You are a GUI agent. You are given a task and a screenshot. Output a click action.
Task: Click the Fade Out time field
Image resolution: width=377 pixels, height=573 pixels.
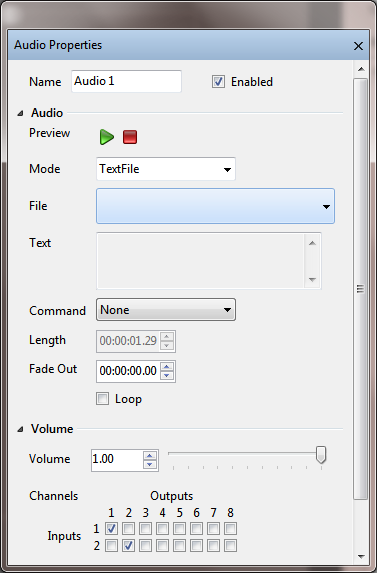coord(129,371)
